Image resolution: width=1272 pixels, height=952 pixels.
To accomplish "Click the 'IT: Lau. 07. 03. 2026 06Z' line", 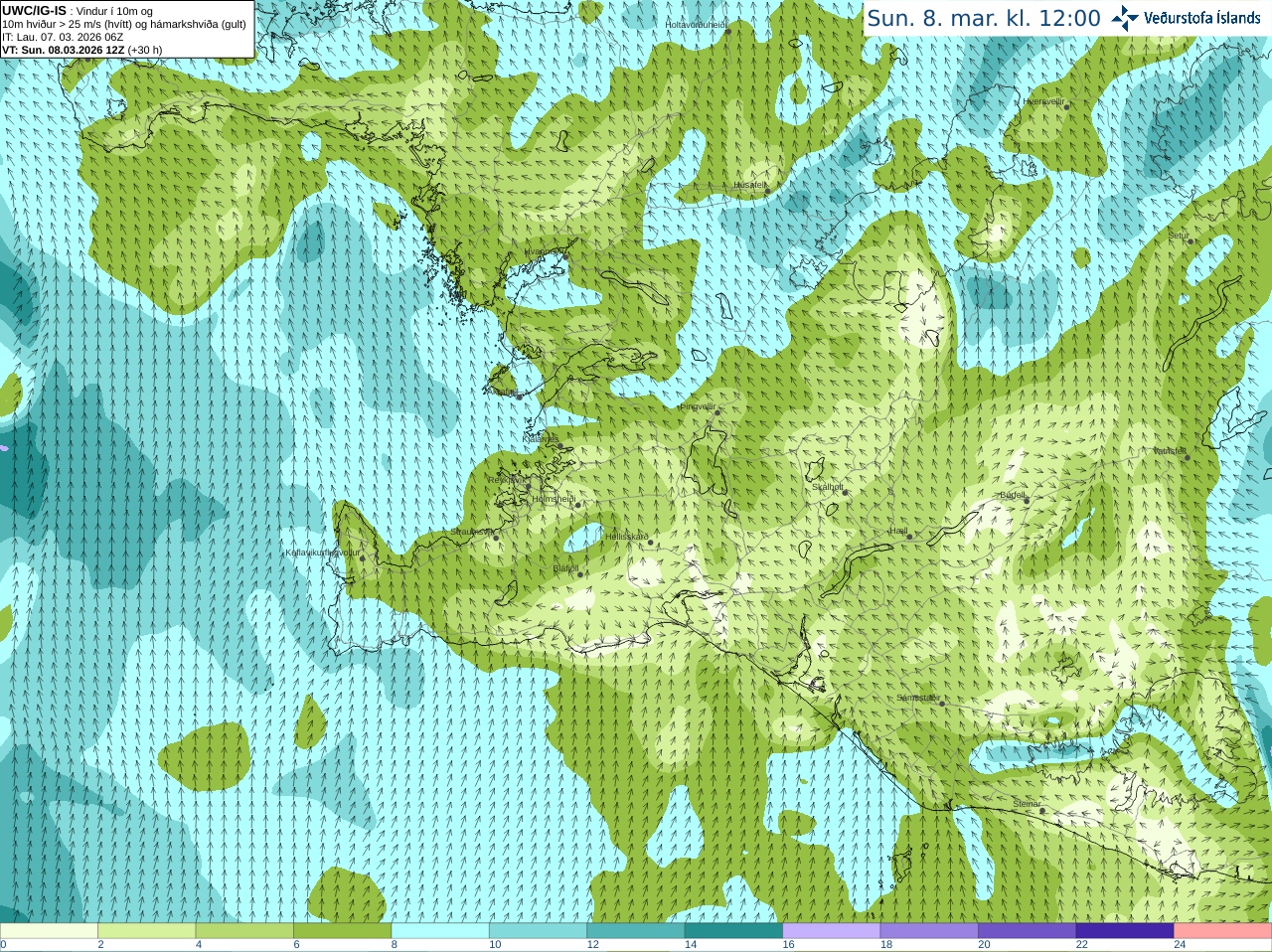I will (63, 37).
